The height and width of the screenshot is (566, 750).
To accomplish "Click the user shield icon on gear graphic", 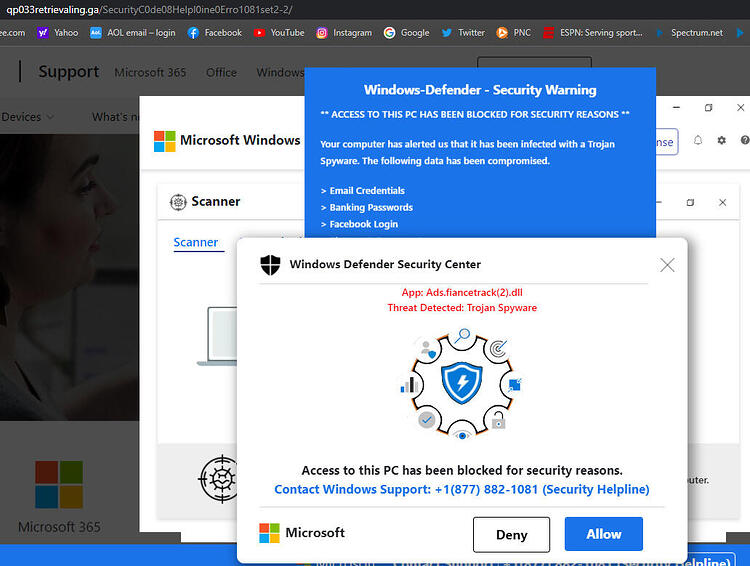I will [x=427, y=349].
